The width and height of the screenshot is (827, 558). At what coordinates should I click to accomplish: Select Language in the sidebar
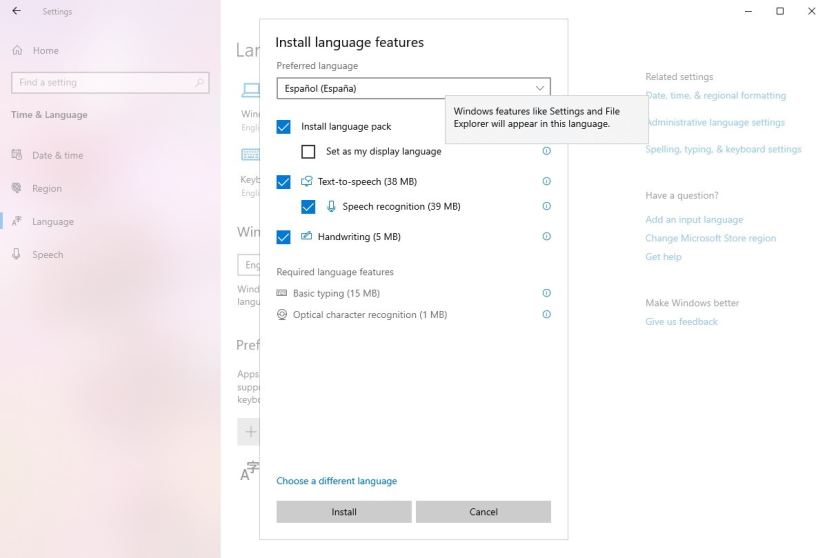tap(43, 222)
